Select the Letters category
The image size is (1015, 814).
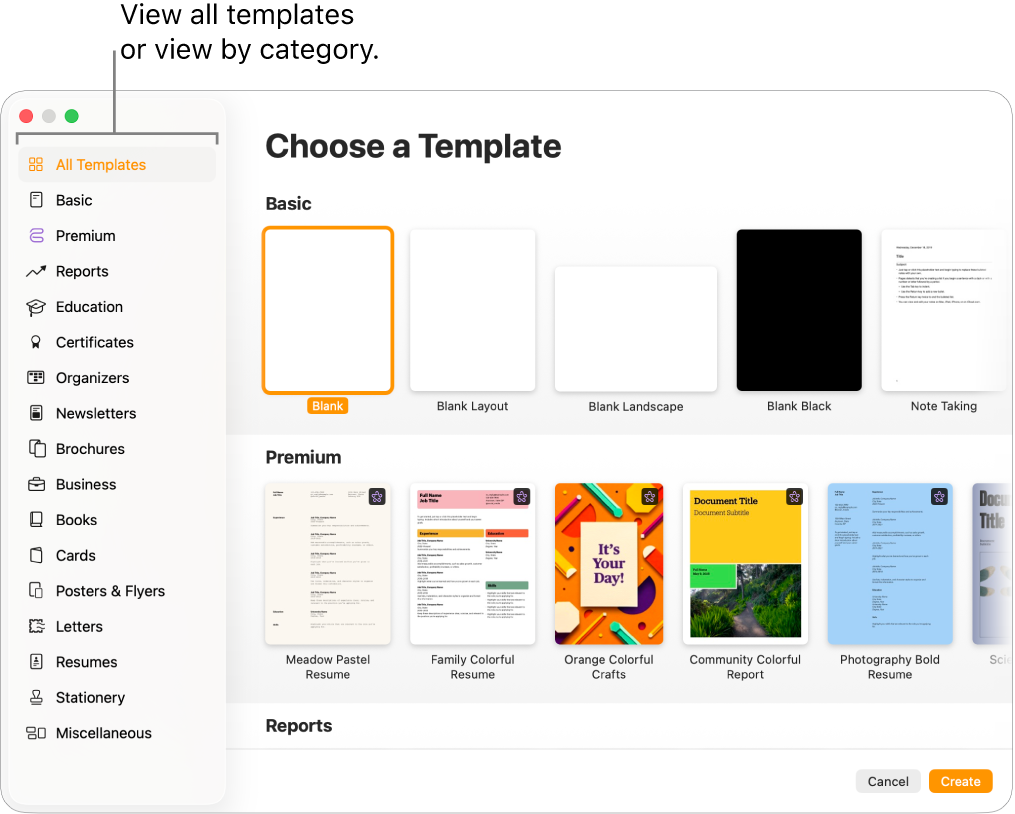[x=76, y=626]
